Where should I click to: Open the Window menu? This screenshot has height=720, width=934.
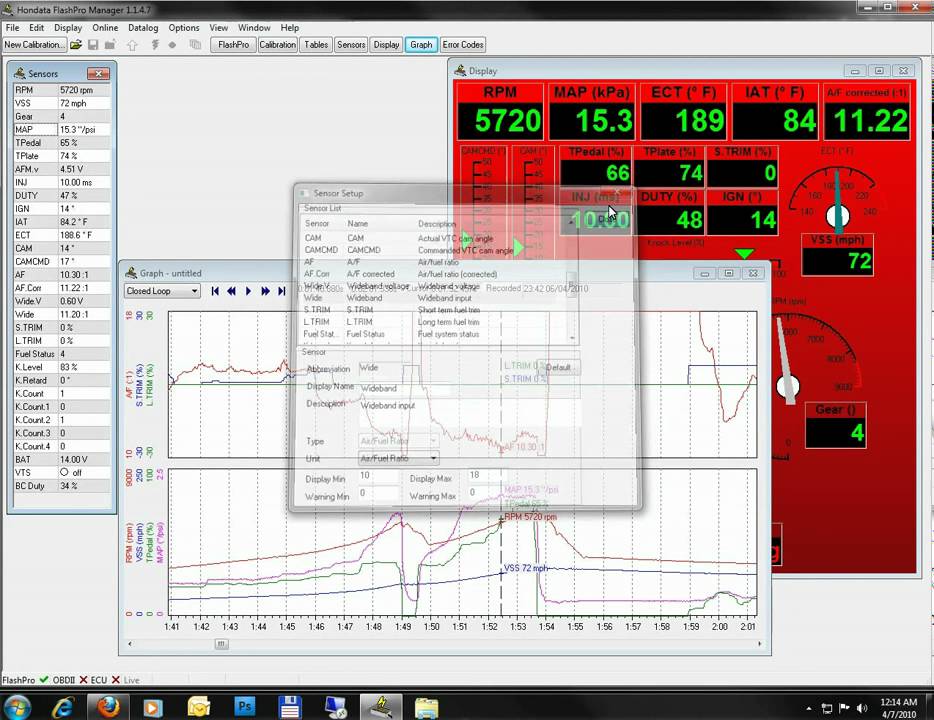coord(254,27)
